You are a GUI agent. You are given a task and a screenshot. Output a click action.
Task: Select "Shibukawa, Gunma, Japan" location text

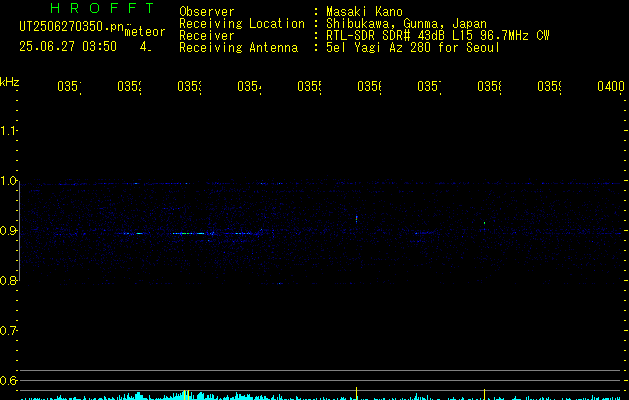coord(406,24)
